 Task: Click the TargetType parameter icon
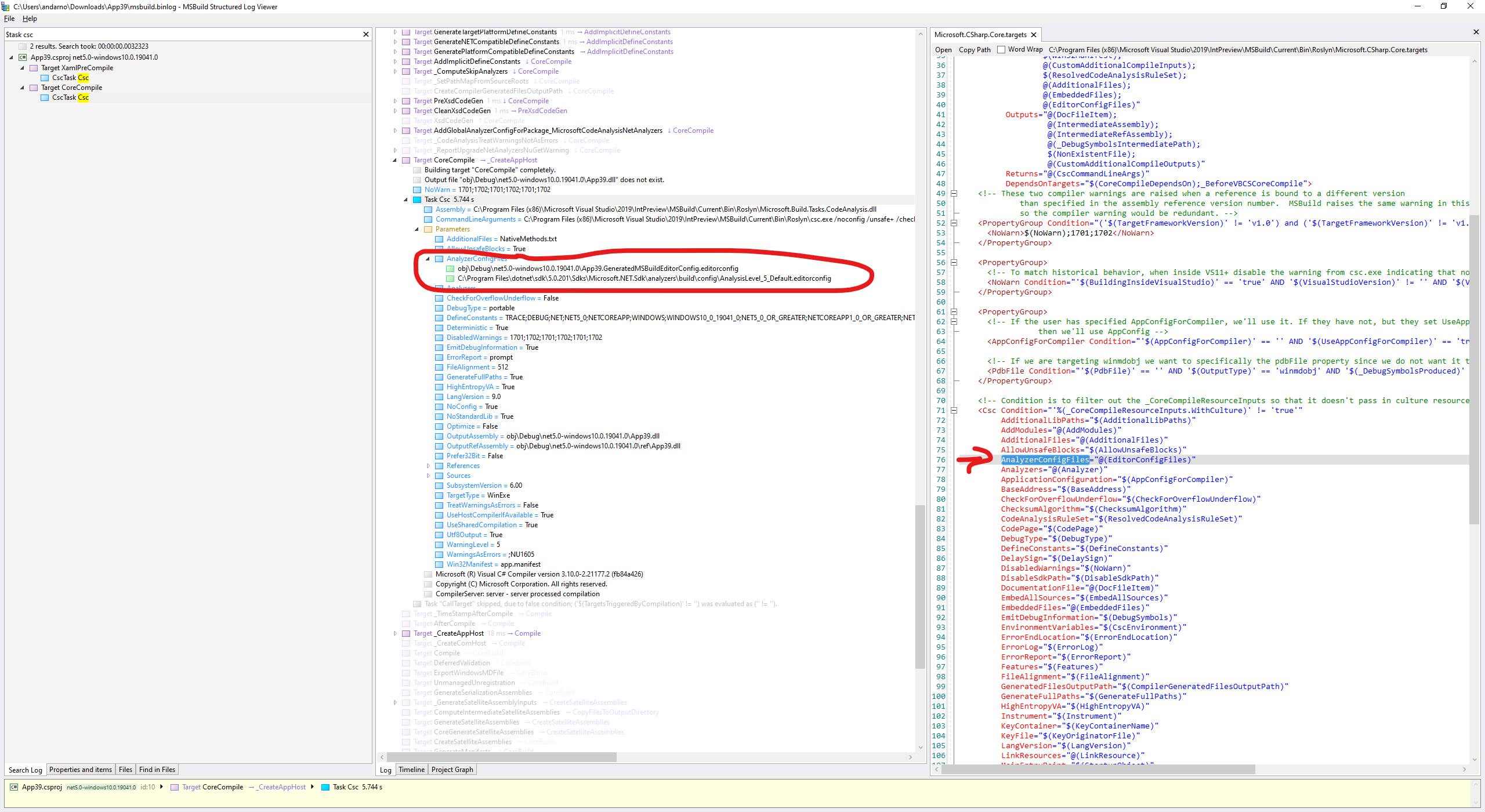(439, 495)
